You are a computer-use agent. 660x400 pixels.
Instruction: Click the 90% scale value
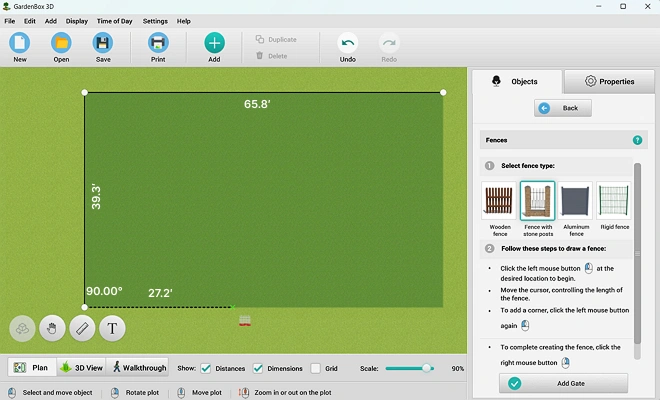point(458,368)
